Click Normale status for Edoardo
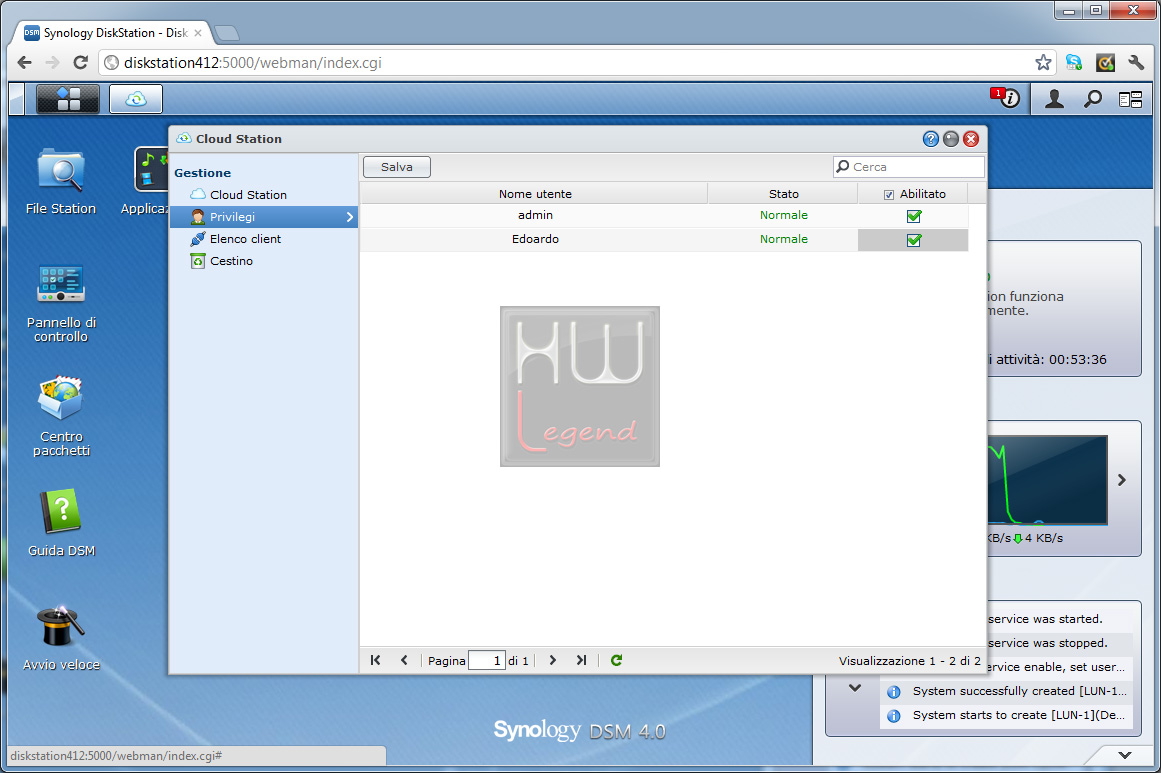 click(x=783, y=239)
